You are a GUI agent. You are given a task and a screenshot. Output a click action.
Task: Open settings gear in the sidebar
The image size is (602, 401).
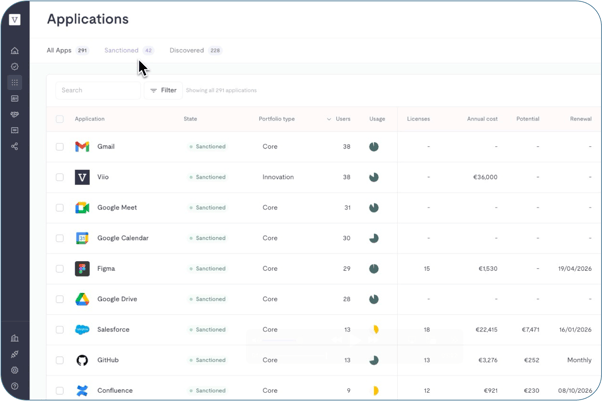[x=15, y=370]
